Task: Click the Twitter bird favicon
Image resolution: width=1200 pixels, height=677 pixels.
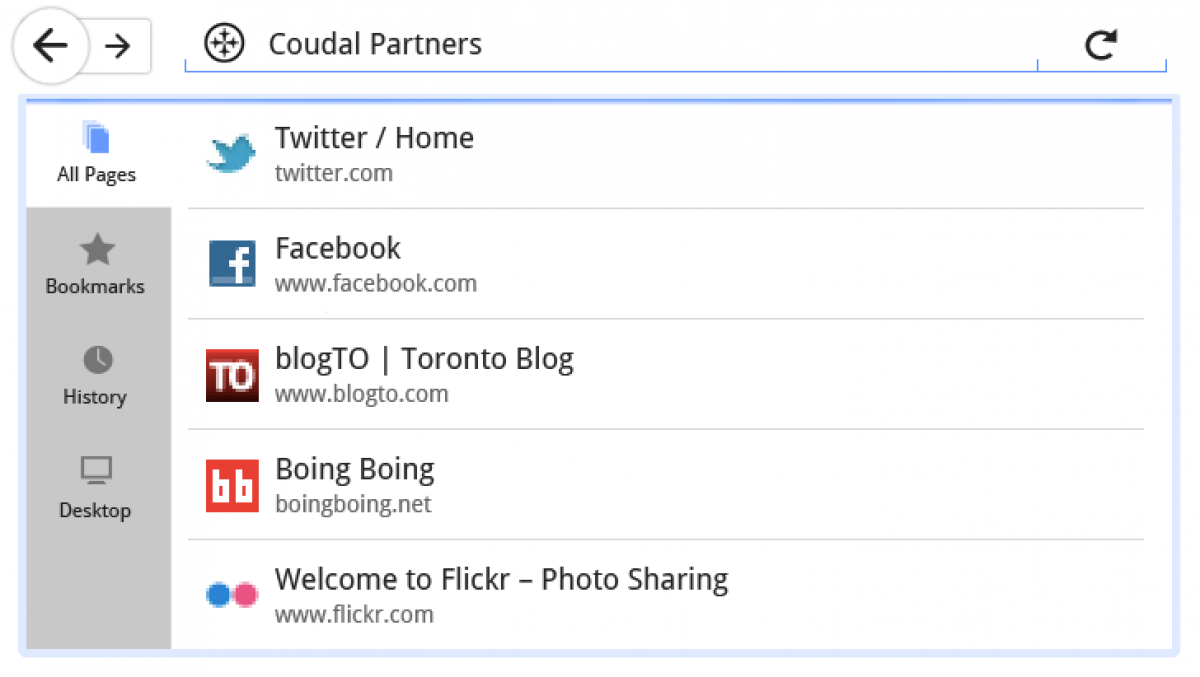Action: pyautogui.click(x=232, y=154)
